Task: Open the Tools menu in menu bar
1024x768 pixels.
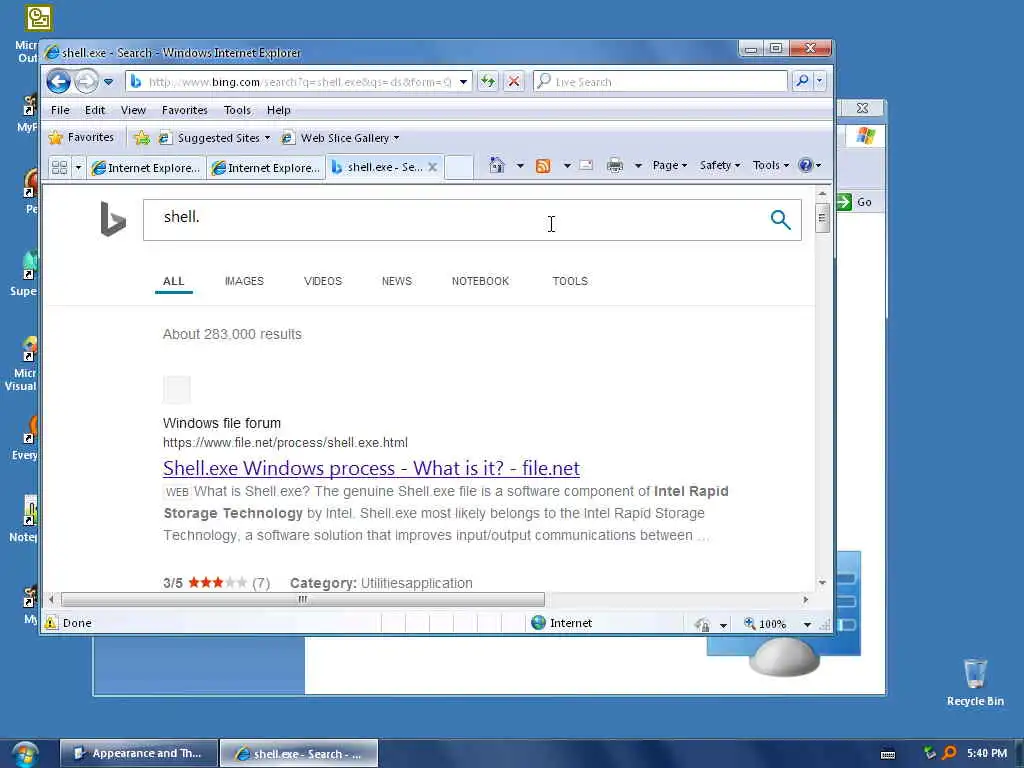Action: click(x=237, y=110)
